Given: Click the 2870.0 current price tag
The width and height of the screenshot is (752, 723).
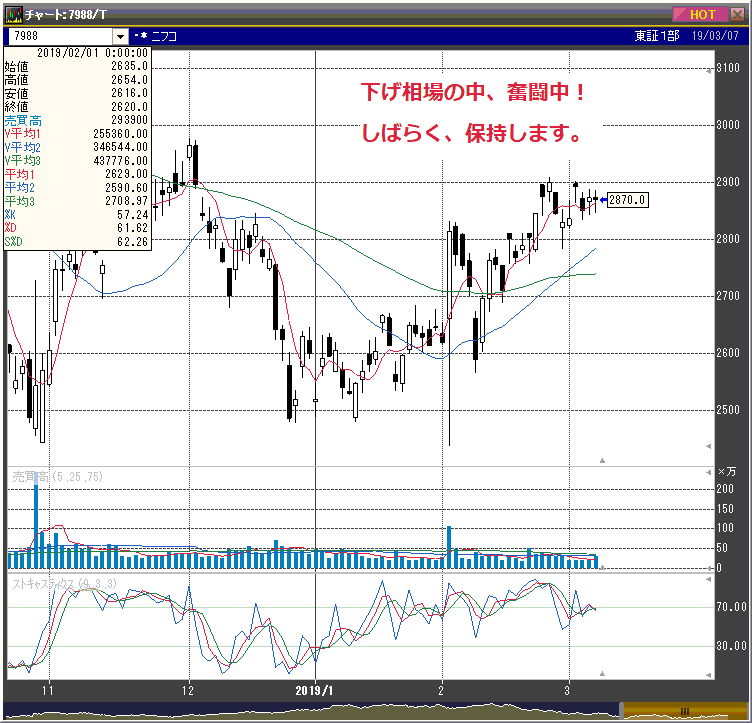Looking at the screenshot, I should click(628, 200).
